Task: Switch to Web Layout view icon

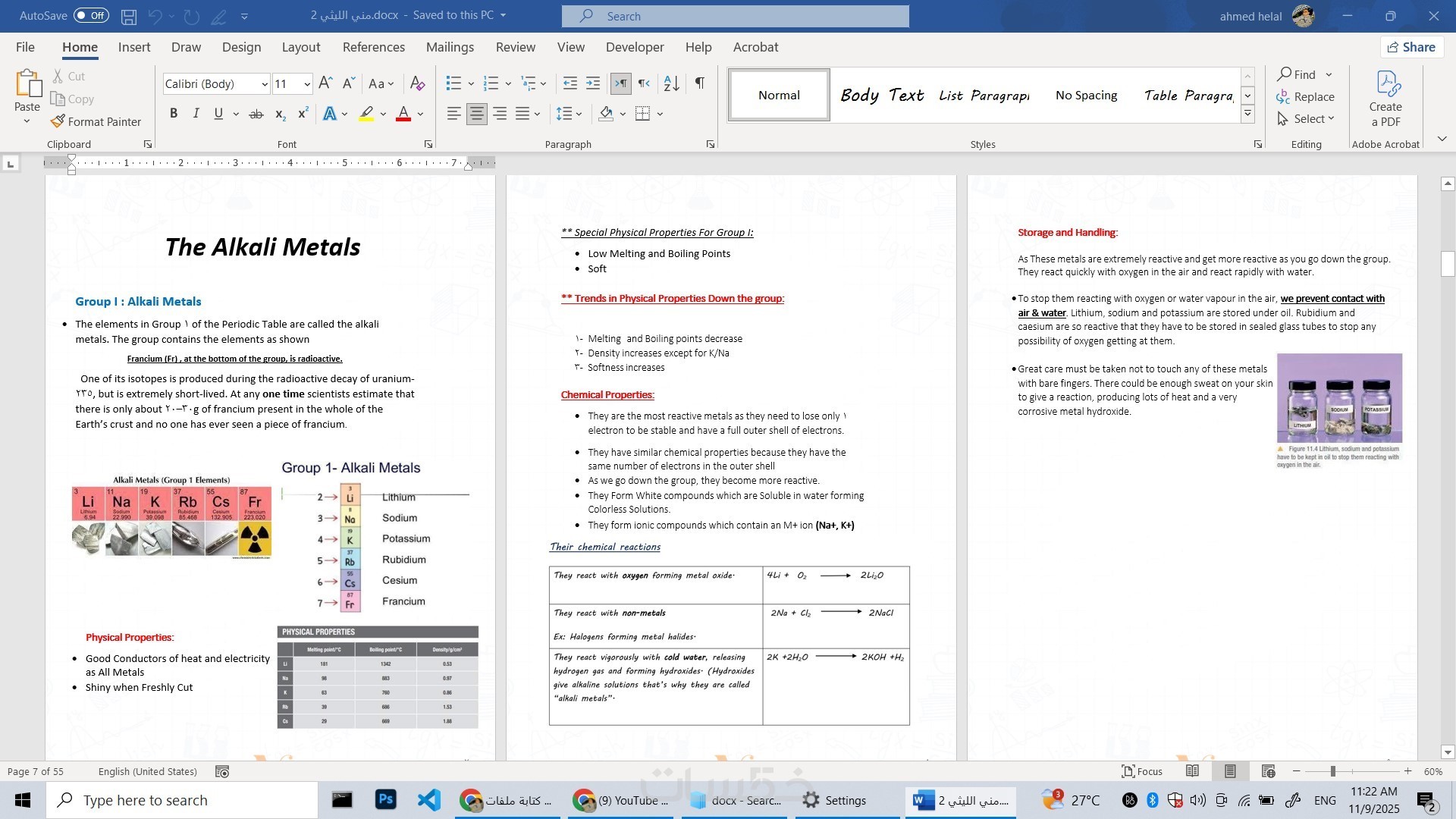Action: click(1268, 771)
